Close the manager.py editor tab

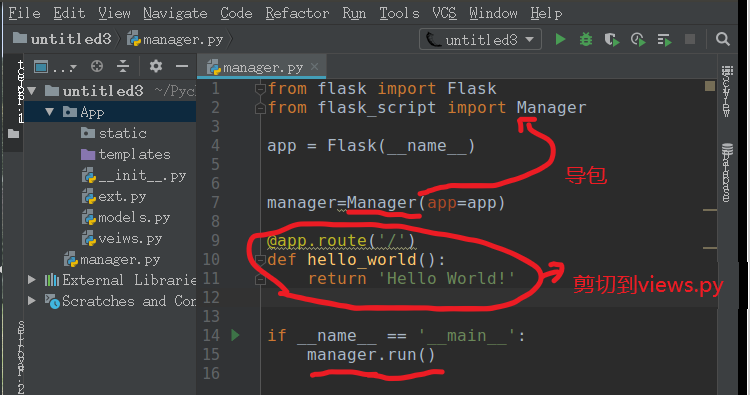point(314,66)
